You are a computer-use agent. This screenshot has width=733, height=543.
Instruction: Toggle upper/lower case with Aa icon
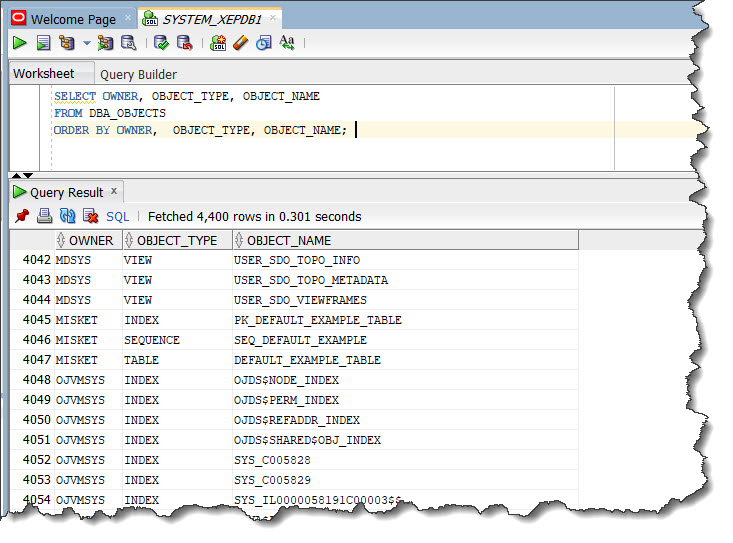(287, 43)
